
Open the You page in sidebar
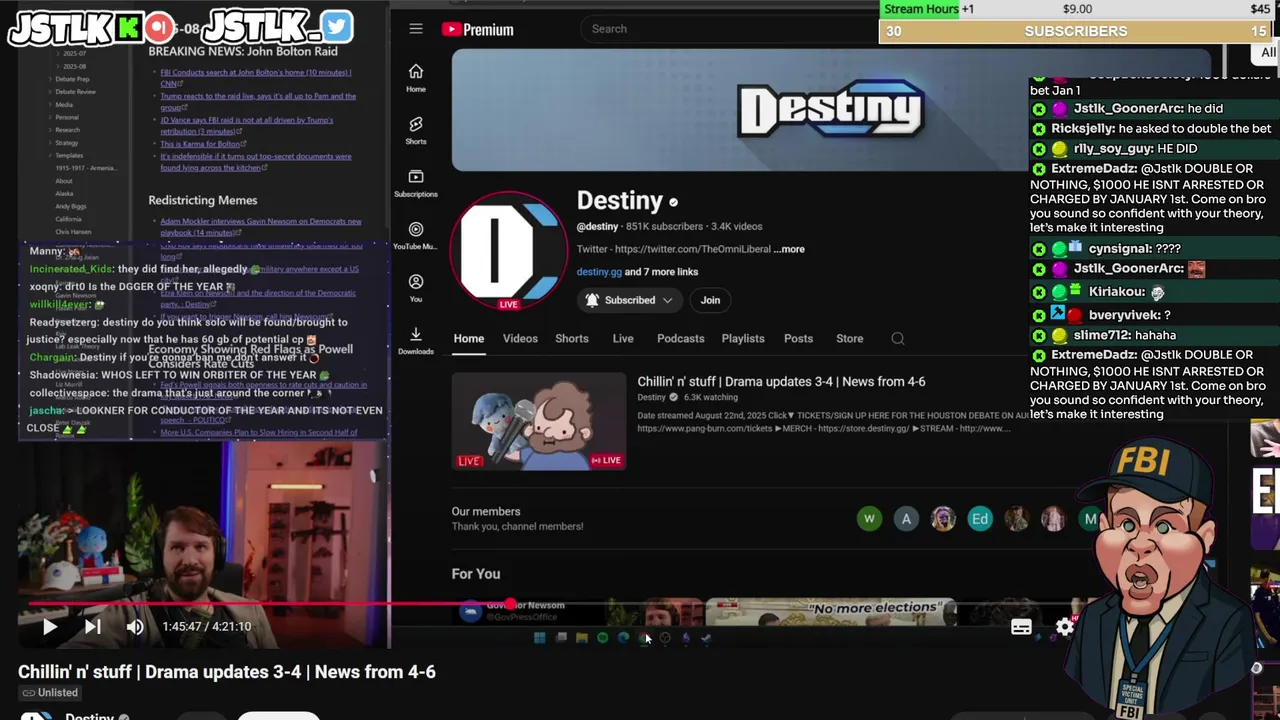[416, 288]
